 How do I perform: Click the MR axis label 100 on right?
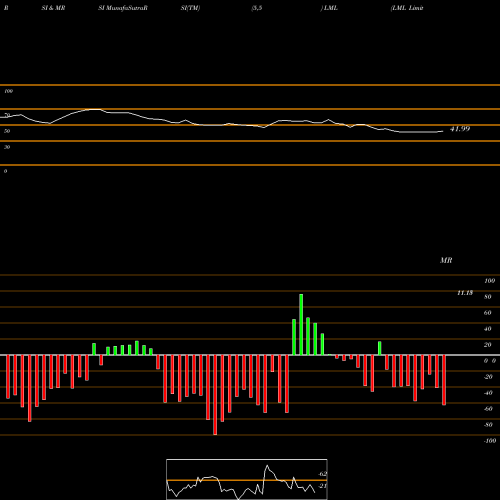click(x=489, y=281)
